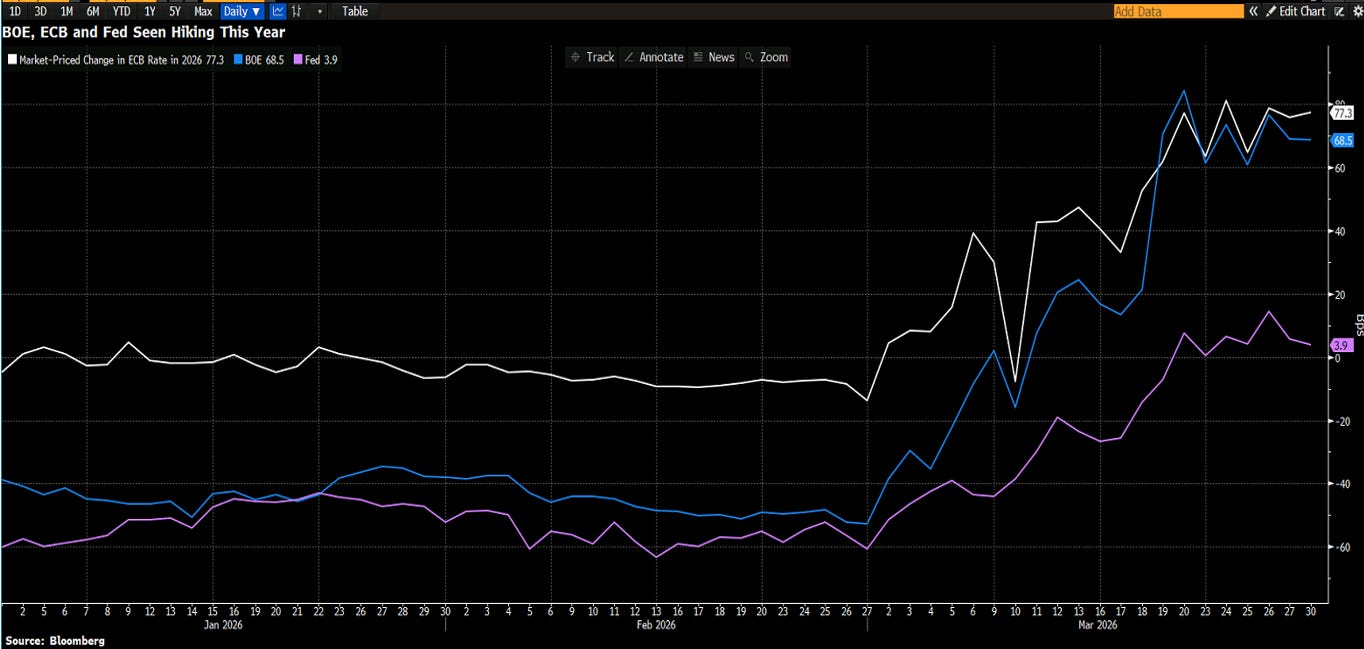Screen dimensions: 1364x649
Task: Collapse panel with double chevron icon
Action: click(1253, 11)
